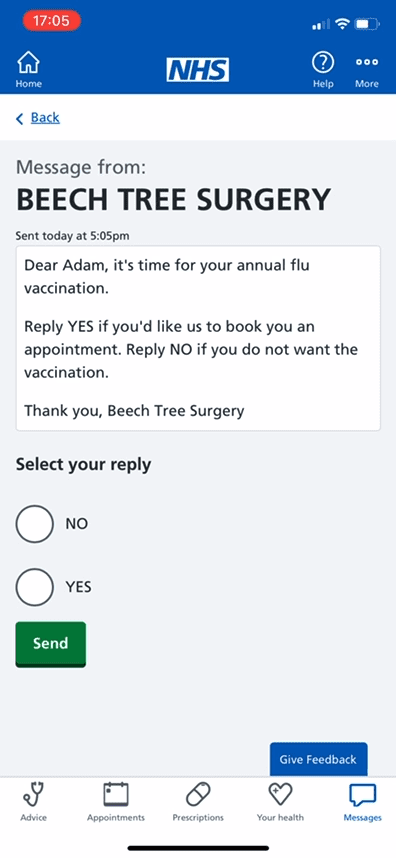
Task: Go to the Back link
Action: tap(45, 118)
